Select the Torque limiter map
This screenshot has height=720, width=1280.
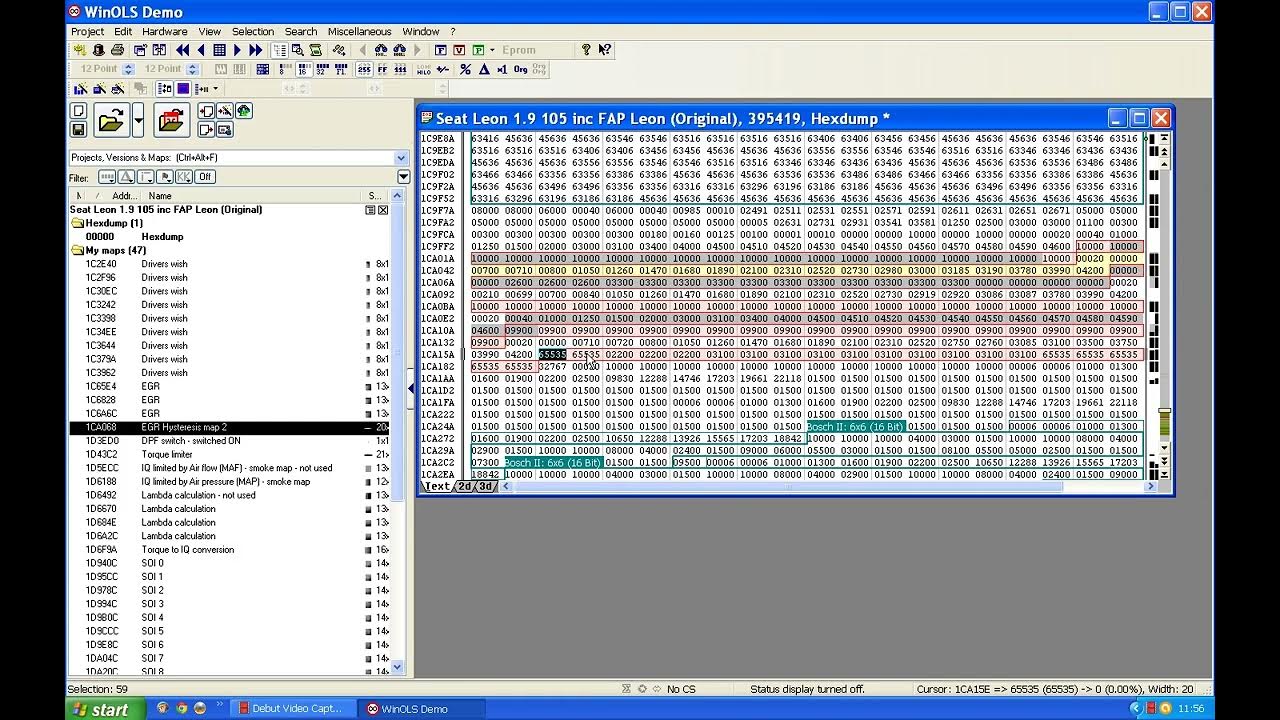pyautogui.click(x=229, y=454)
